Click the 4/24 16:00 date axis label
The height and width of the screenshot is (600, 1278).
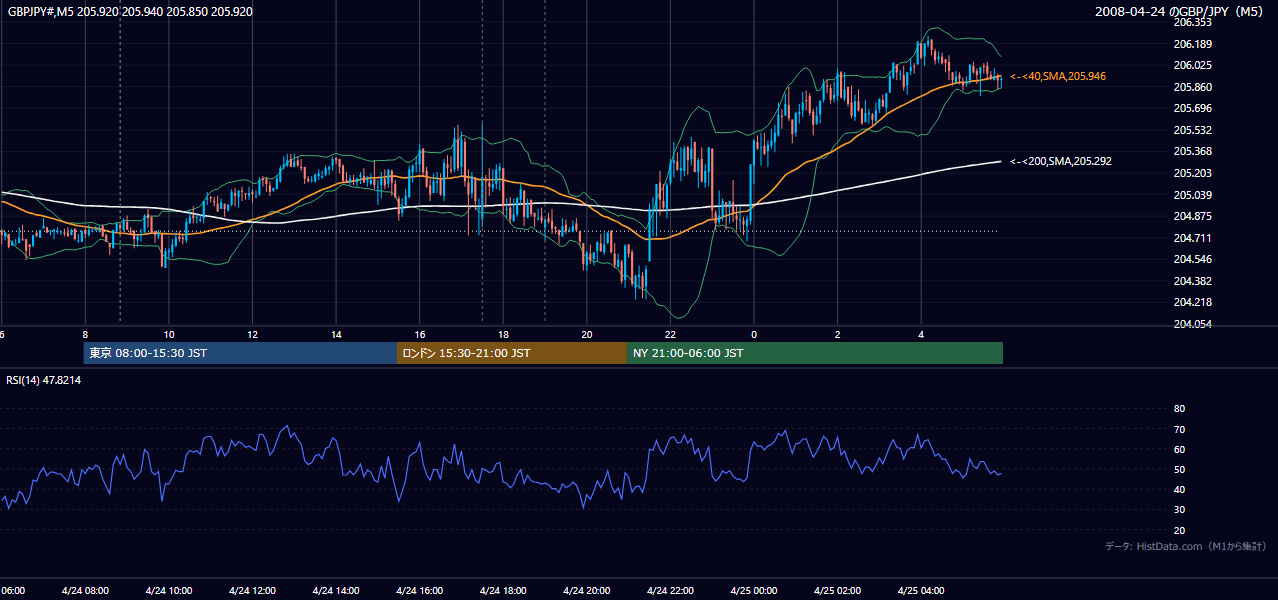[x=420, y=591]
